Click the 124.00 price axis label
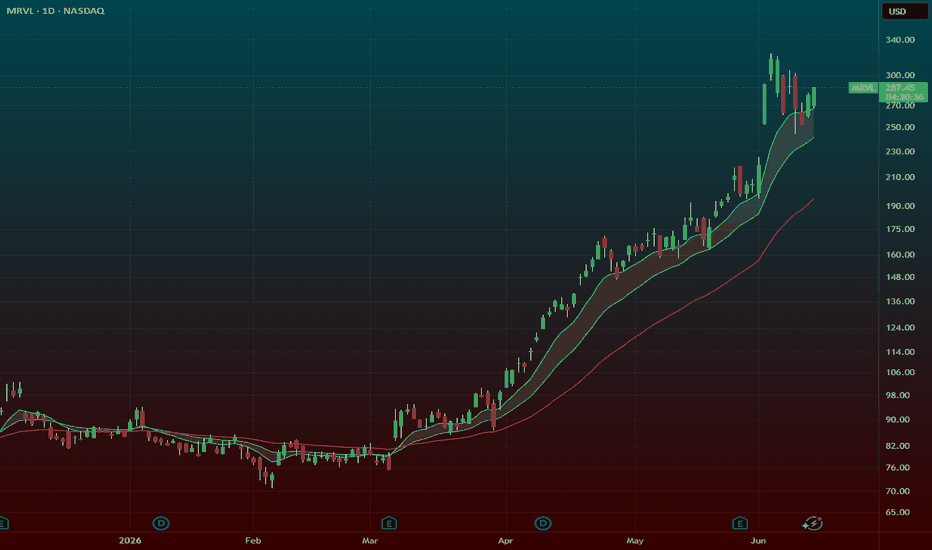This screenshot has width=932, height=550. [x=900, y=327]
